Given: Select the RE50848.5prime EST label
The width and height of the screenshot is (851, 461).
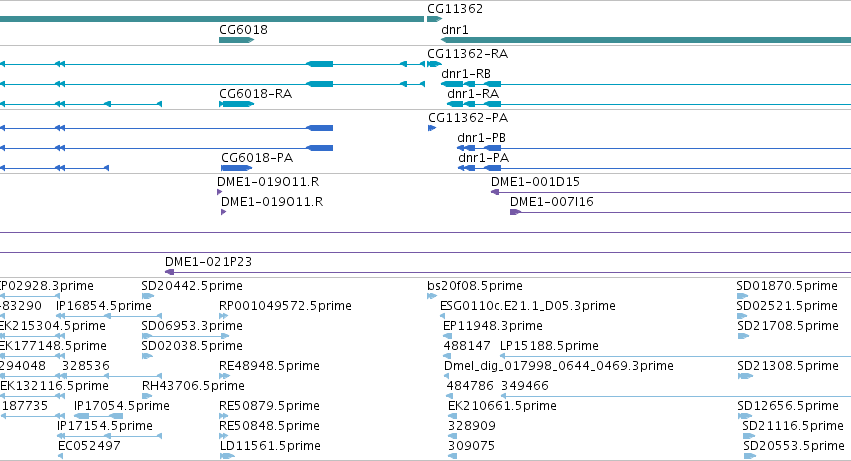Looking at the screenshot, I should (269, 426).
